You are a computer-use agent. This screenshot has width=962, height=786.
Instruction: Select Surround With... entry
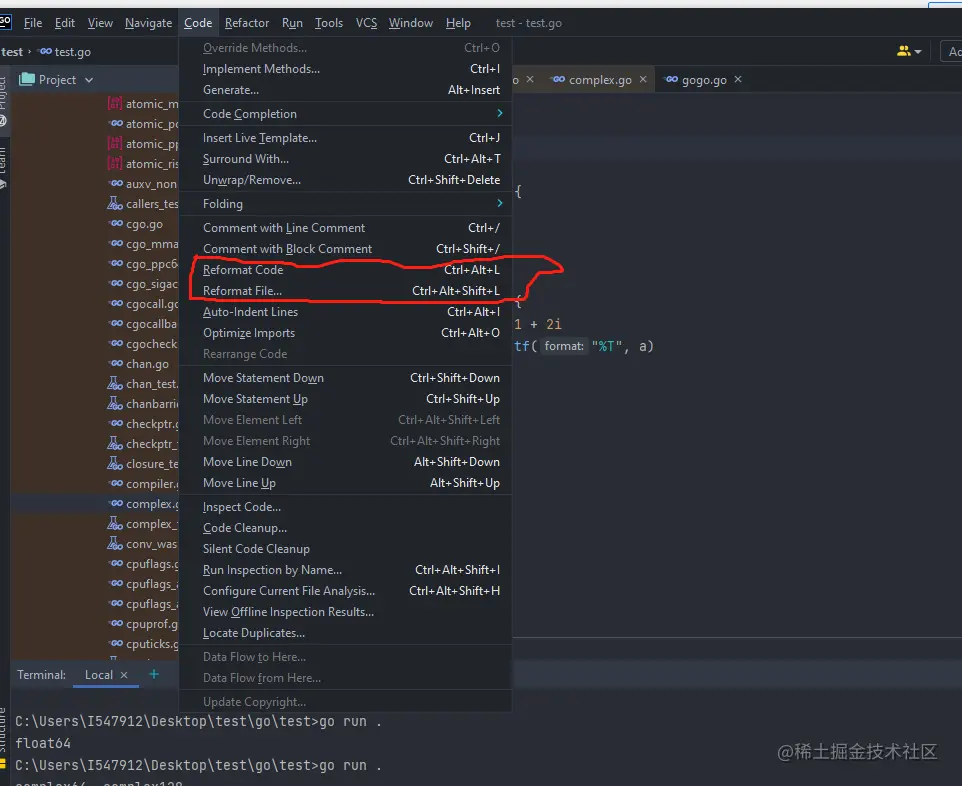coord(346,159)
